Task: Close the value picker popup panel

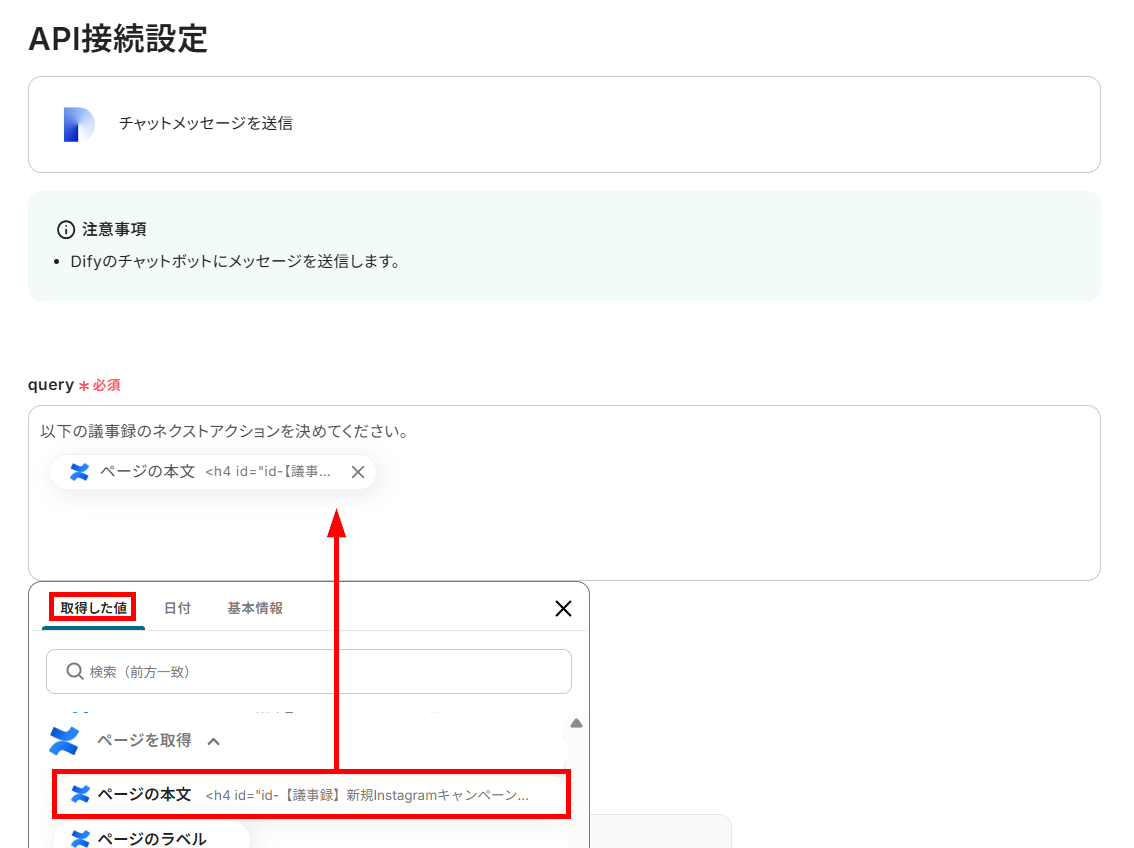Action: point(563,608)
